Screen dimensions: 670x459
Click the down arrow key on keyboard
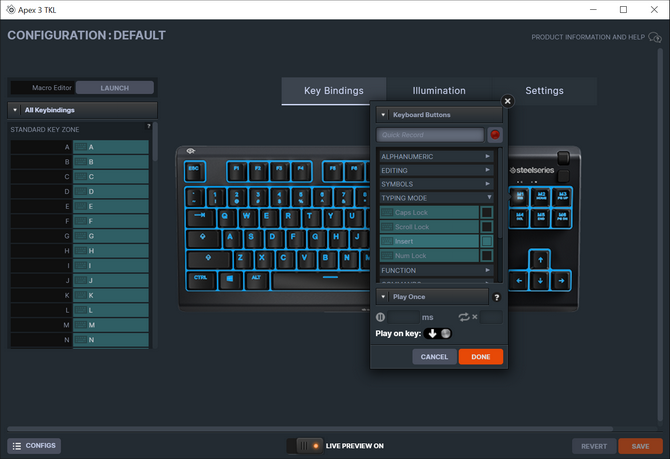click(541, 281)
